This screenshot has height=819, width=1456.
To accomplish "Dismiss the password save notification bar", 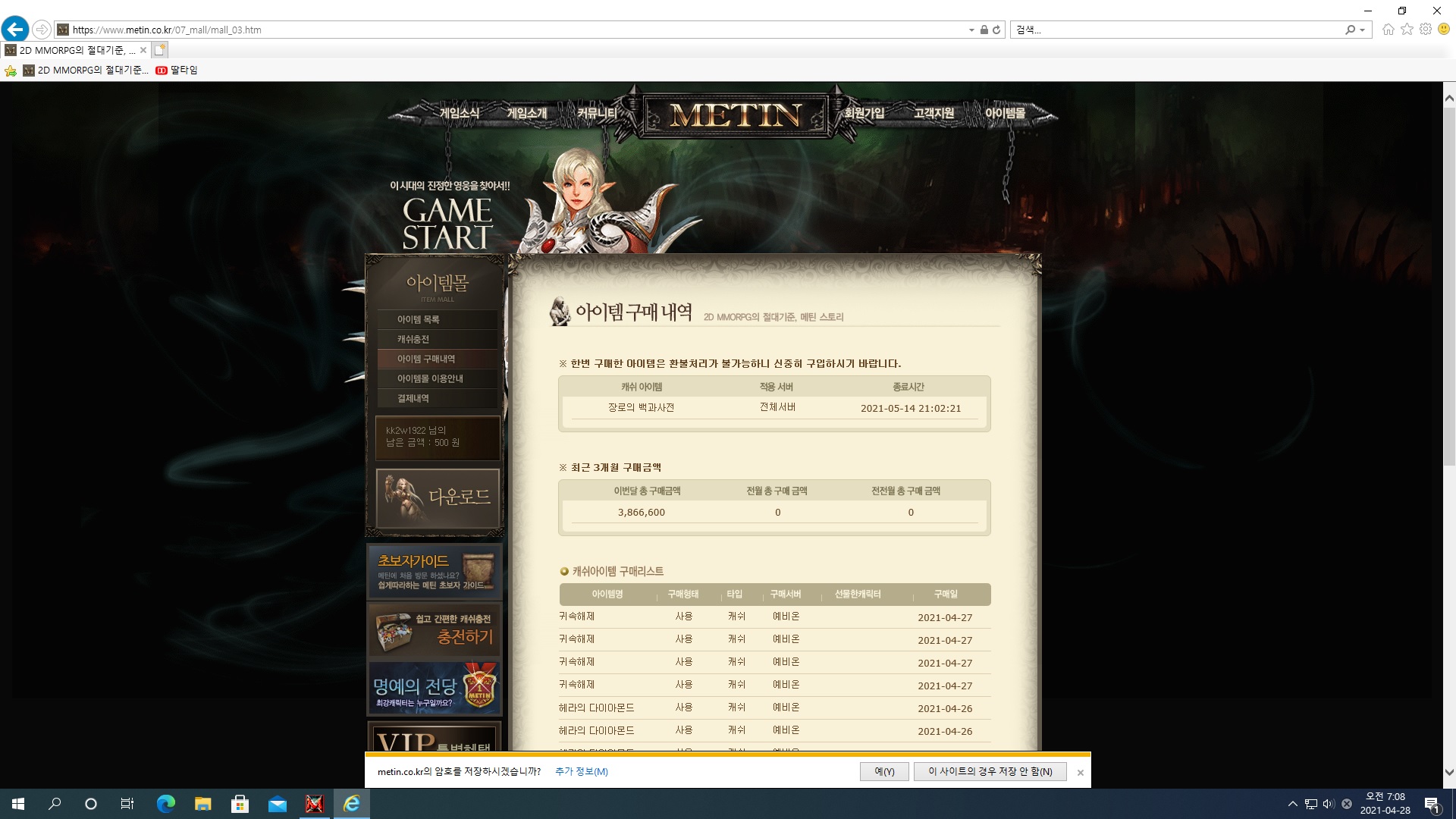I will [1081, 772].
